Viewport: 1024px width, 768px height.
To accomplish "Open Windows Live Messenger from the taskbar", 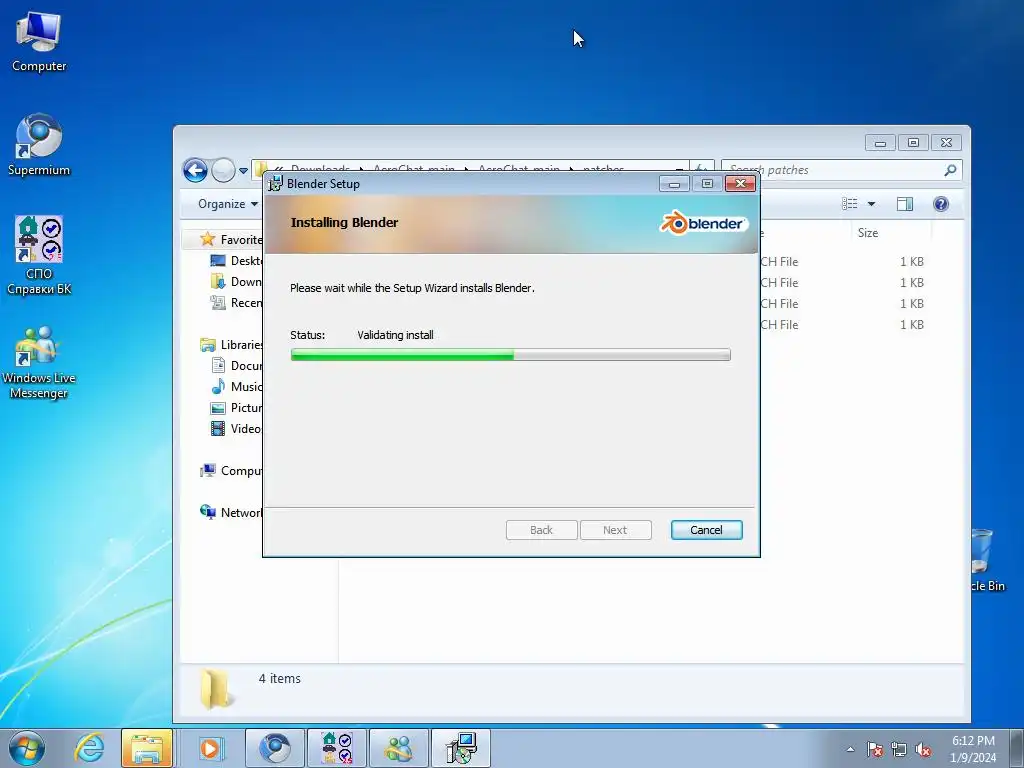I will click(x=399, y=748).
